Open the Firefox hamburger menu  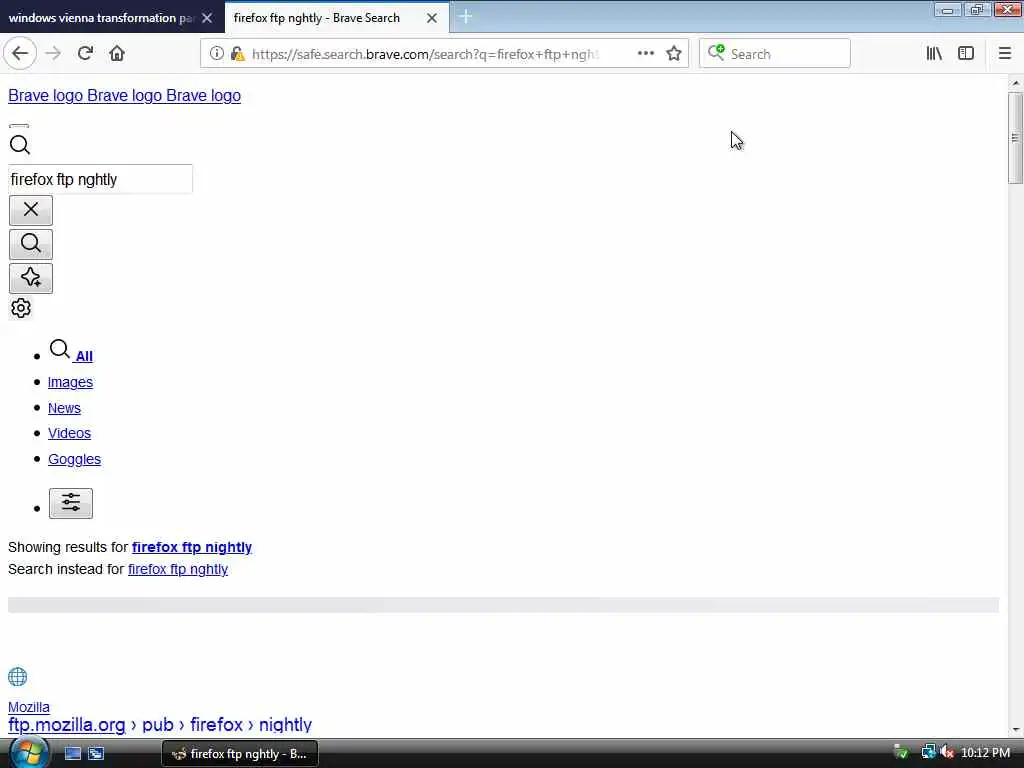point(1004,54)
